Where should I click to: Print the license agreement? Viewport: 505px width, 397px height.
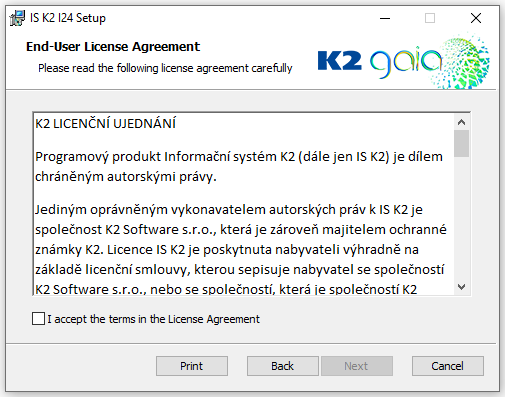click(192, 366)
